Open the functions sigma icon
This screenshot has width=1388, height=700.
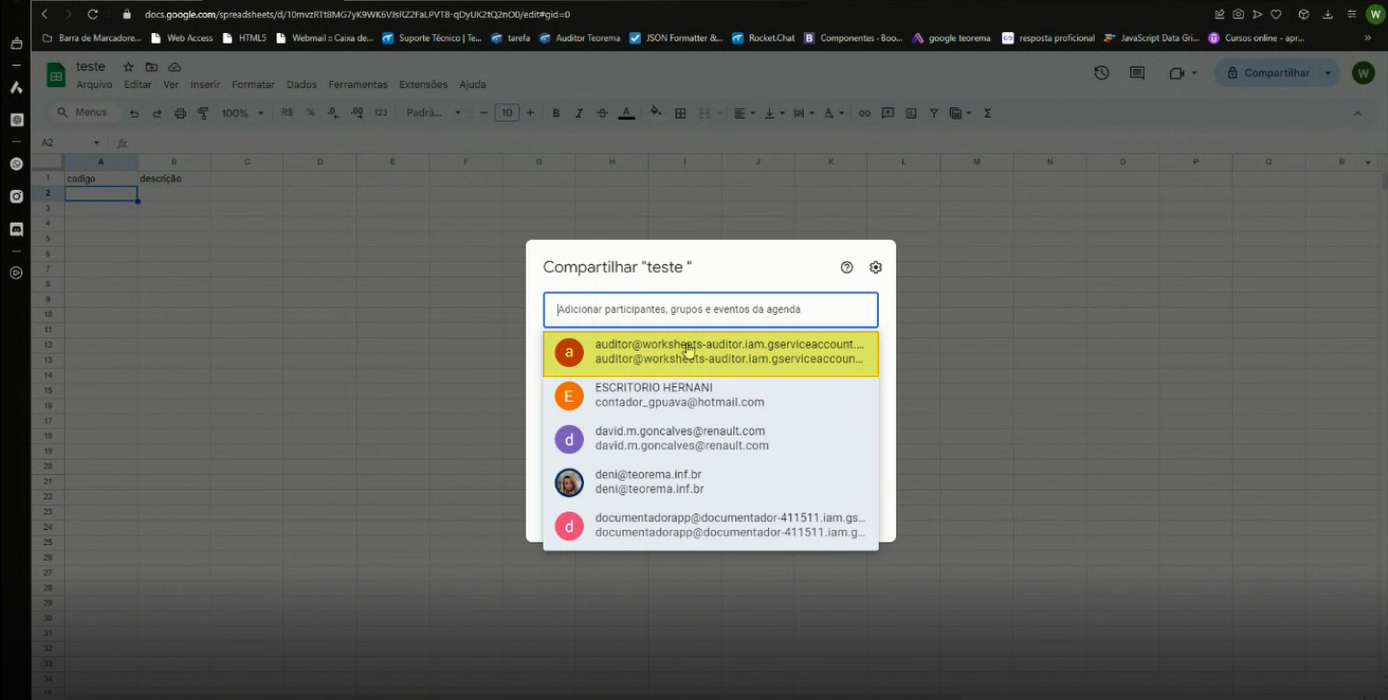(x=987, y=113)
